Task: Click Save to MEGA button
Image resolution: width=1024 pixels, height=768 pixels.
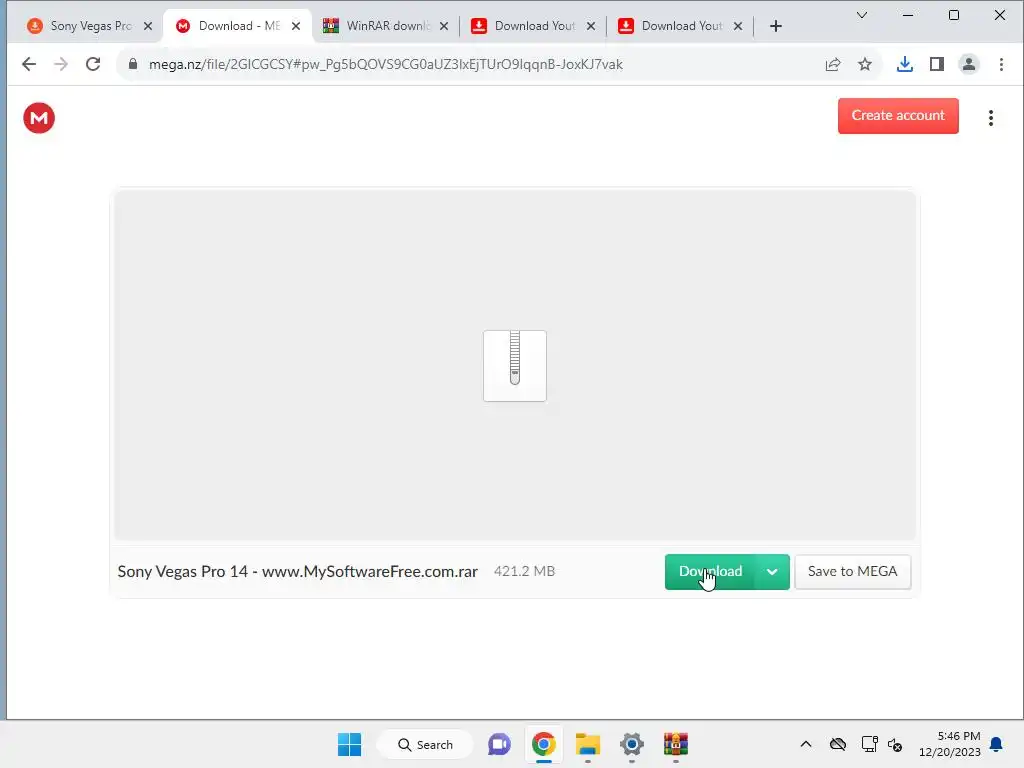Action: 852,571
